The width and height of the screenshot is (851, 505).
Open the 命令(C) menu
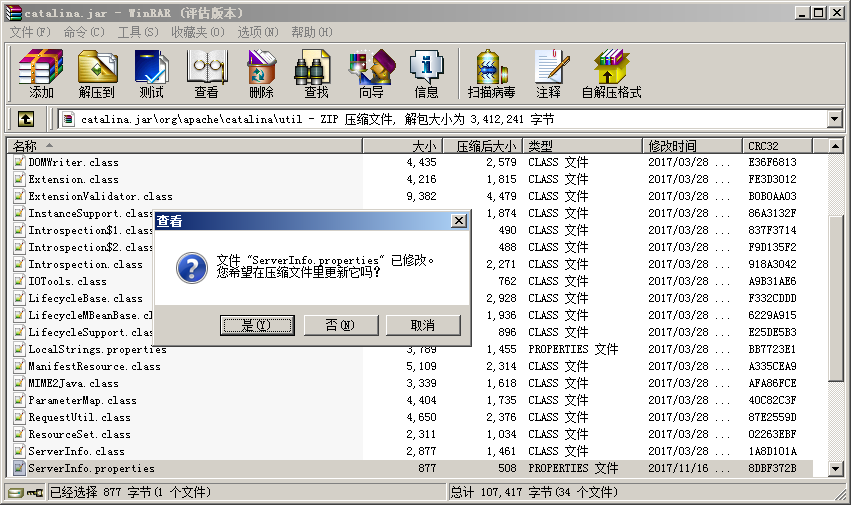click(84, 32)
